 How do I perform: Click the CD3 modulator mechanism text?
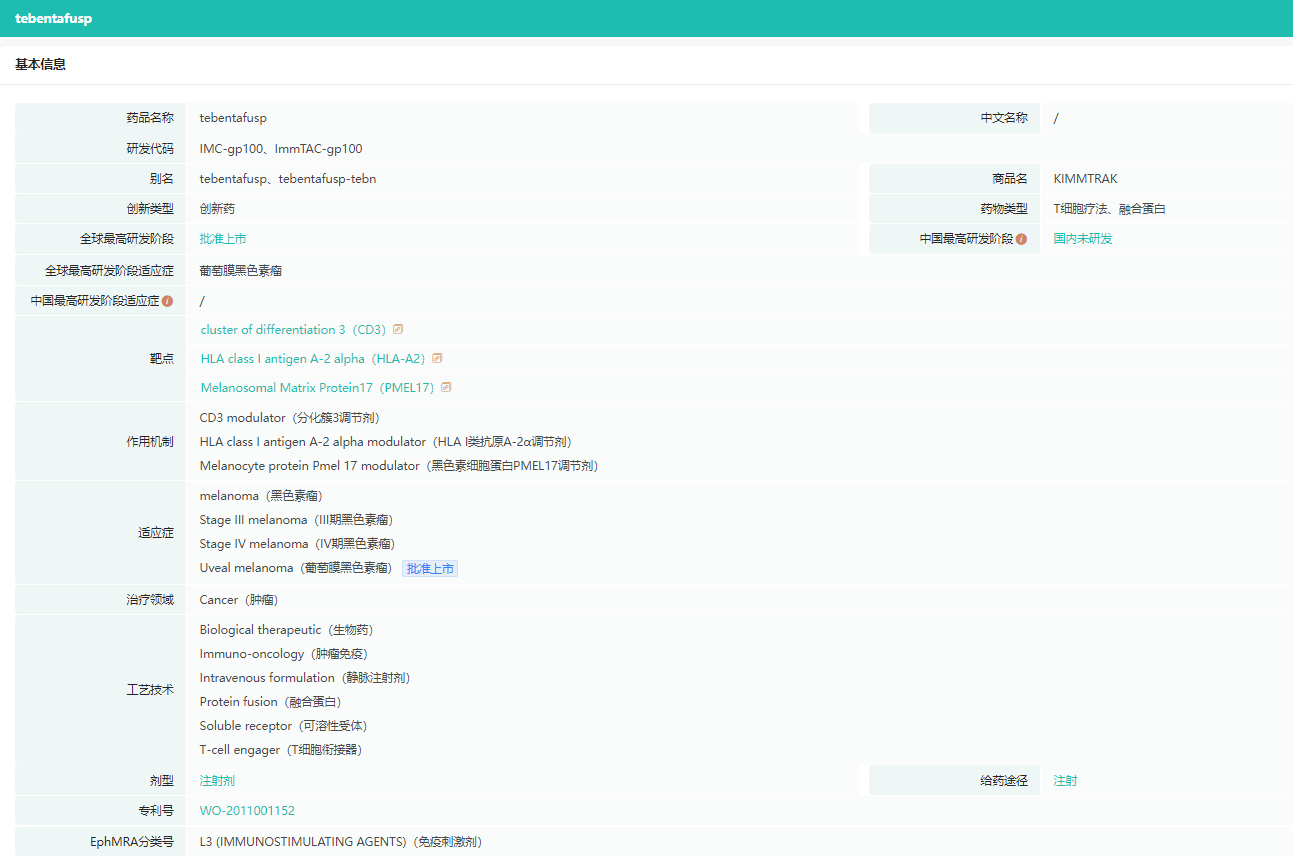pyautogui.click(x=290, y=418)
